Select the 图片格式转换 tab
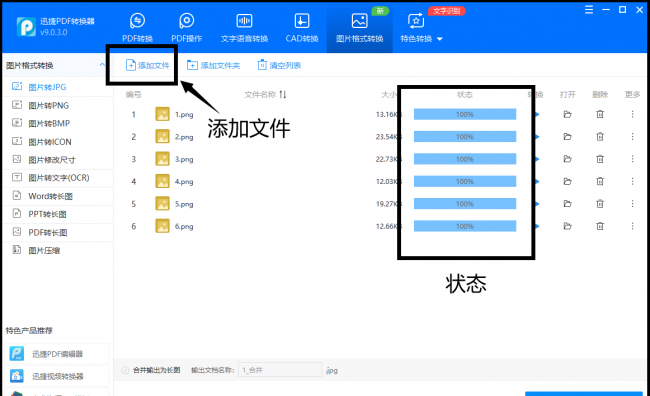650x396 pixels. pos(359,28)
